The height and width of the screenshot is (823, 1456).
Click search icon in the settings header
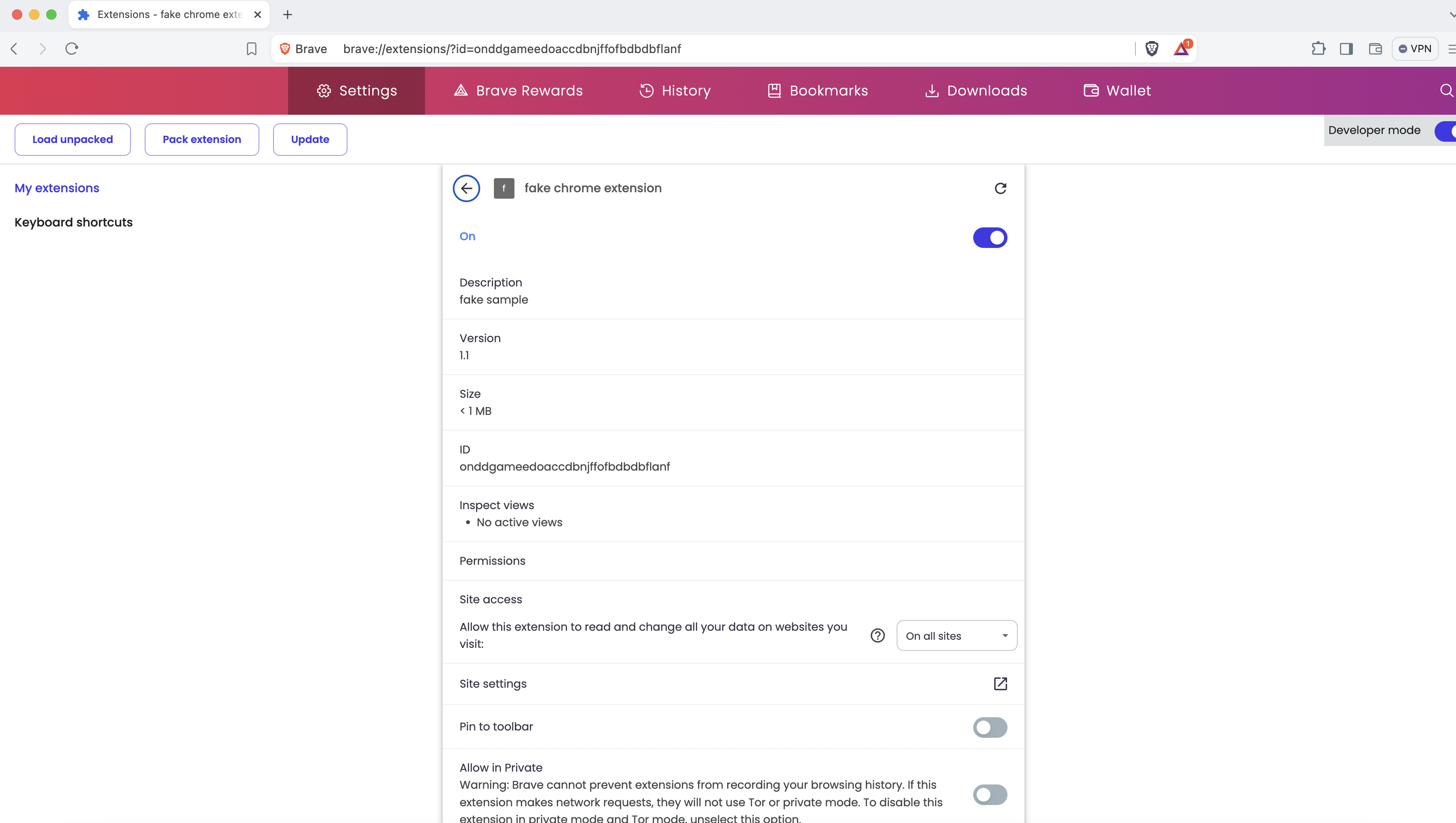[x=1446, y=90]
